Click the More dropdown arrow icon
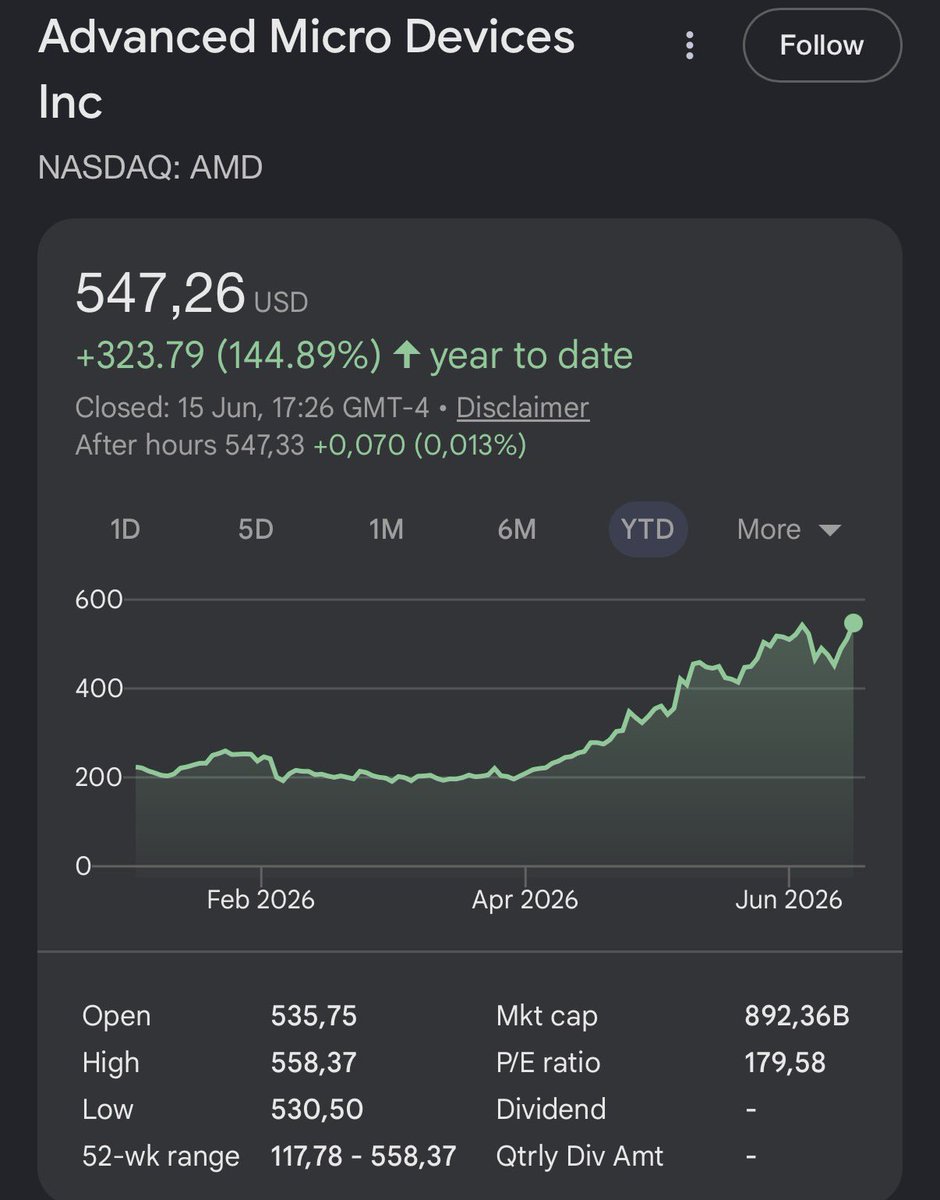This screenshot has height=1200, width=940. (x=830, y=530)
